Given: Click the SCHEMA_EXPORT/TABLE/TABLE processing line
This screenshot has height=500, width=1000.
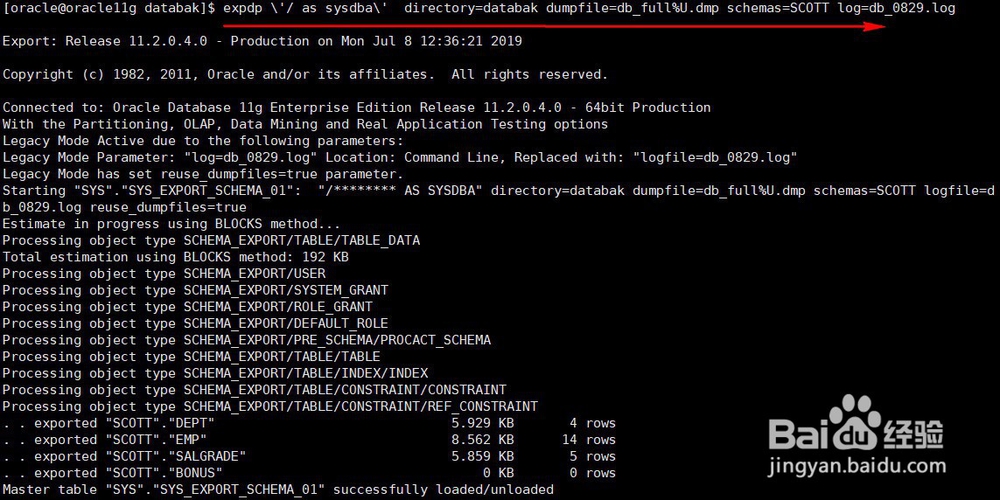Looking at the screenshot, I should tap(191, 357).
